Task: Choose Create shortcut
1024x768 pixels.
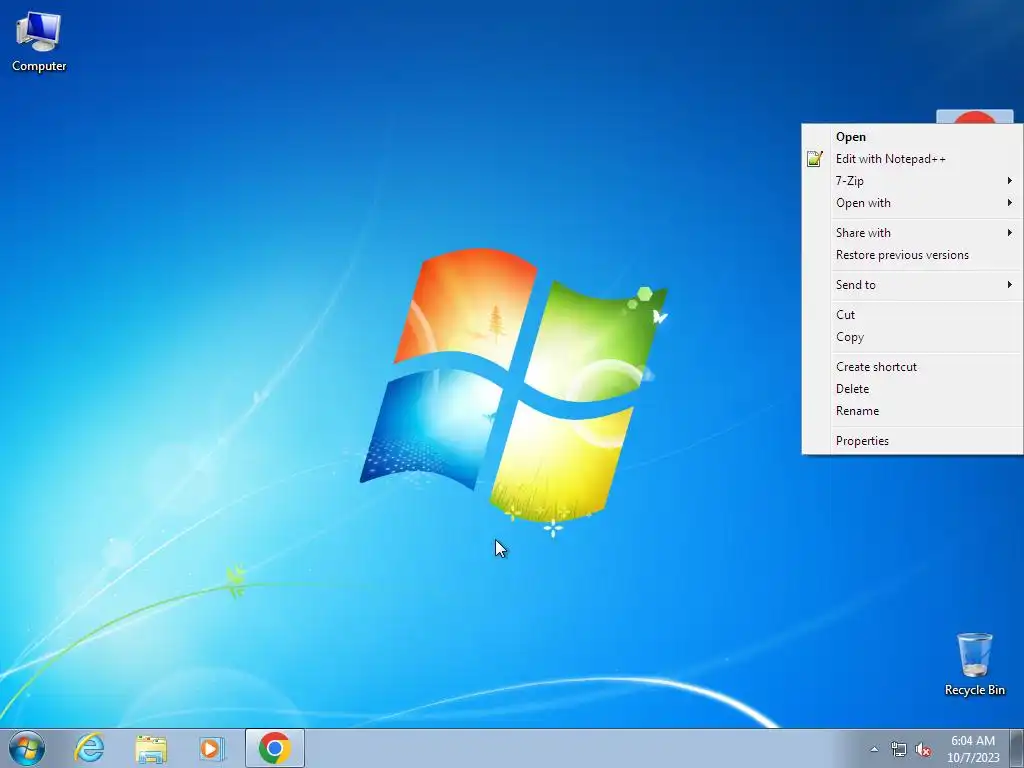Action: 913,366
